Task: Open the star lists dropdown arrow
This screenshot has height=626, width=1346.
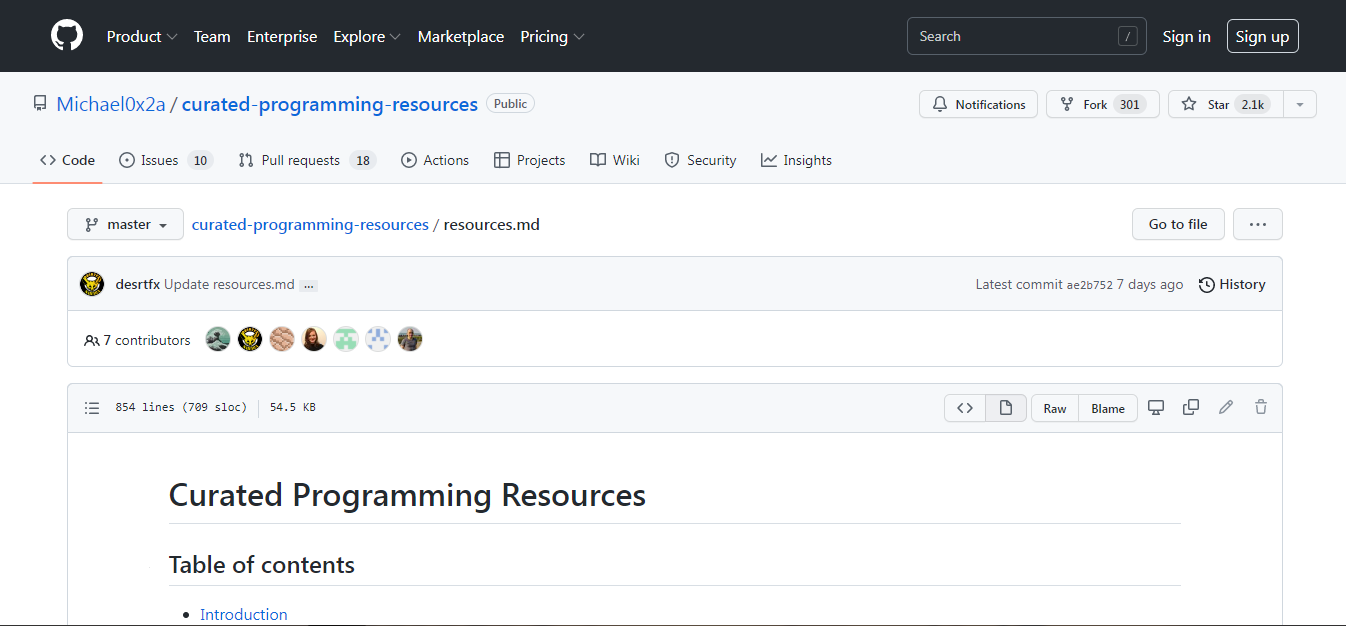Action: (x=1300, y=104)
